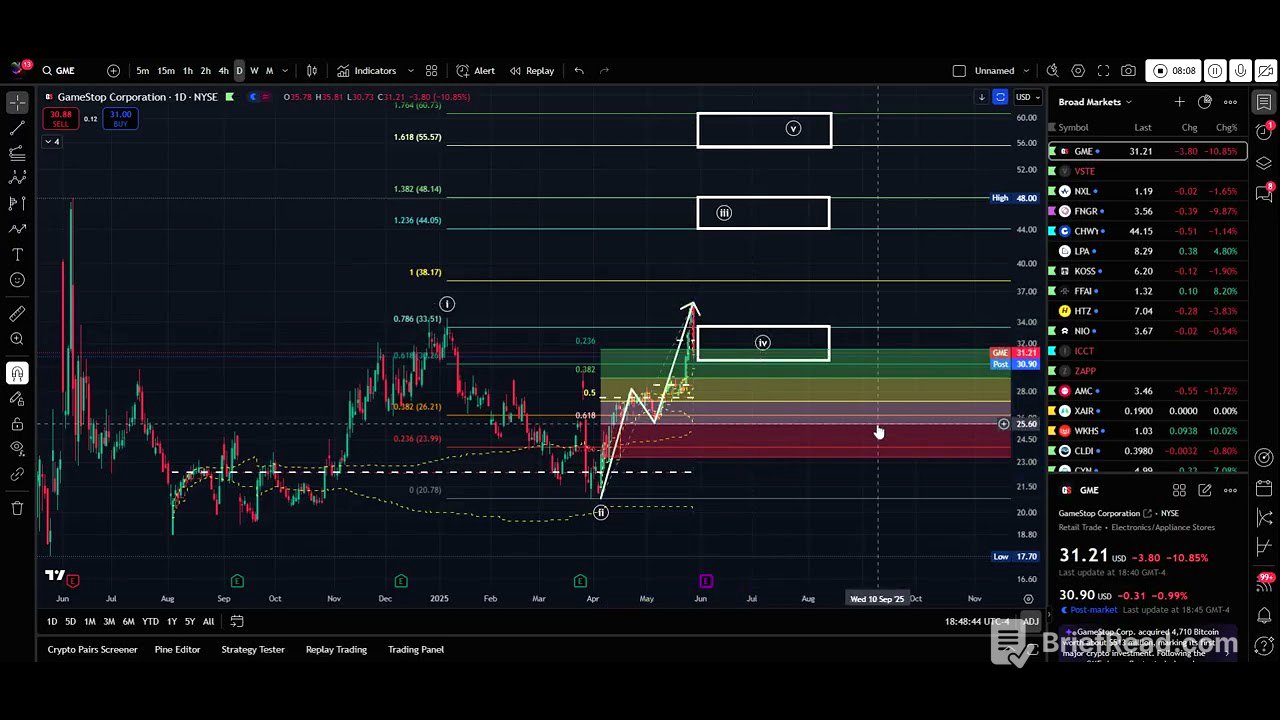Screen dimensions: 1280x720
Task: Select the ruler measure tool
Action: pos(17,314)
